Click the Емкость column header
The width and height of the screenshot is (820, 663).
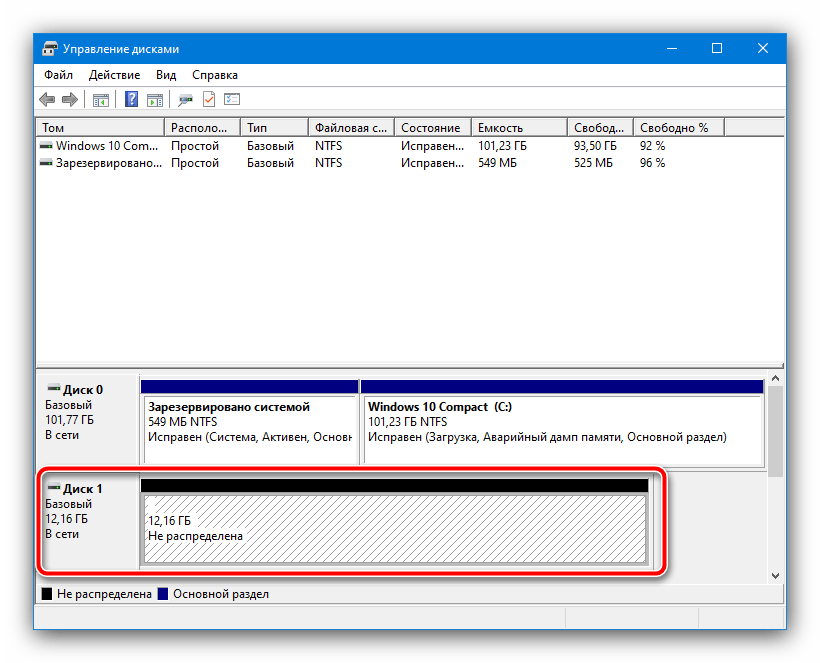coord(518,128)
